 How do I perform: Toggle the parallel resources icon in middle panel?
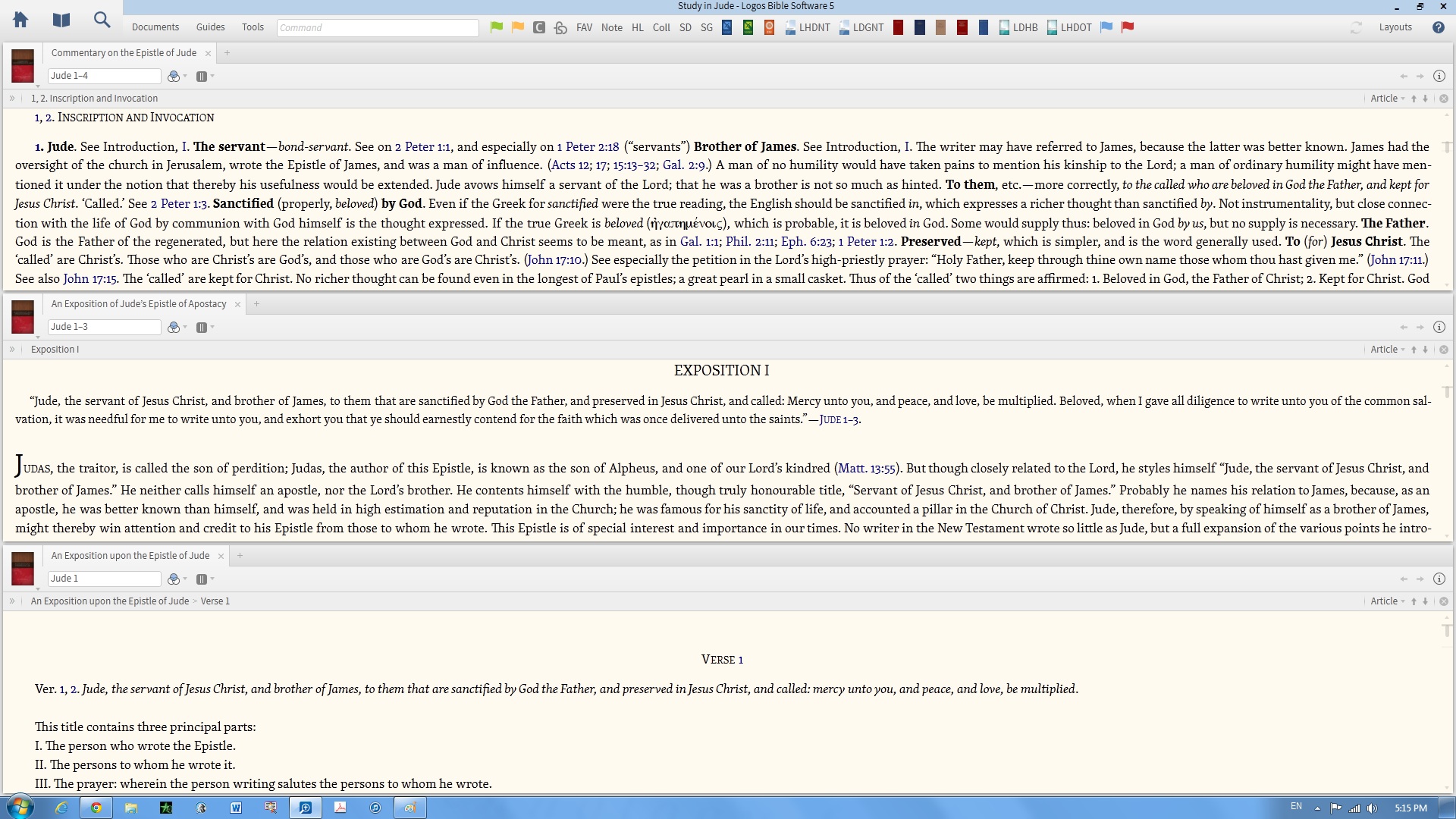click(x=202, y=327)
